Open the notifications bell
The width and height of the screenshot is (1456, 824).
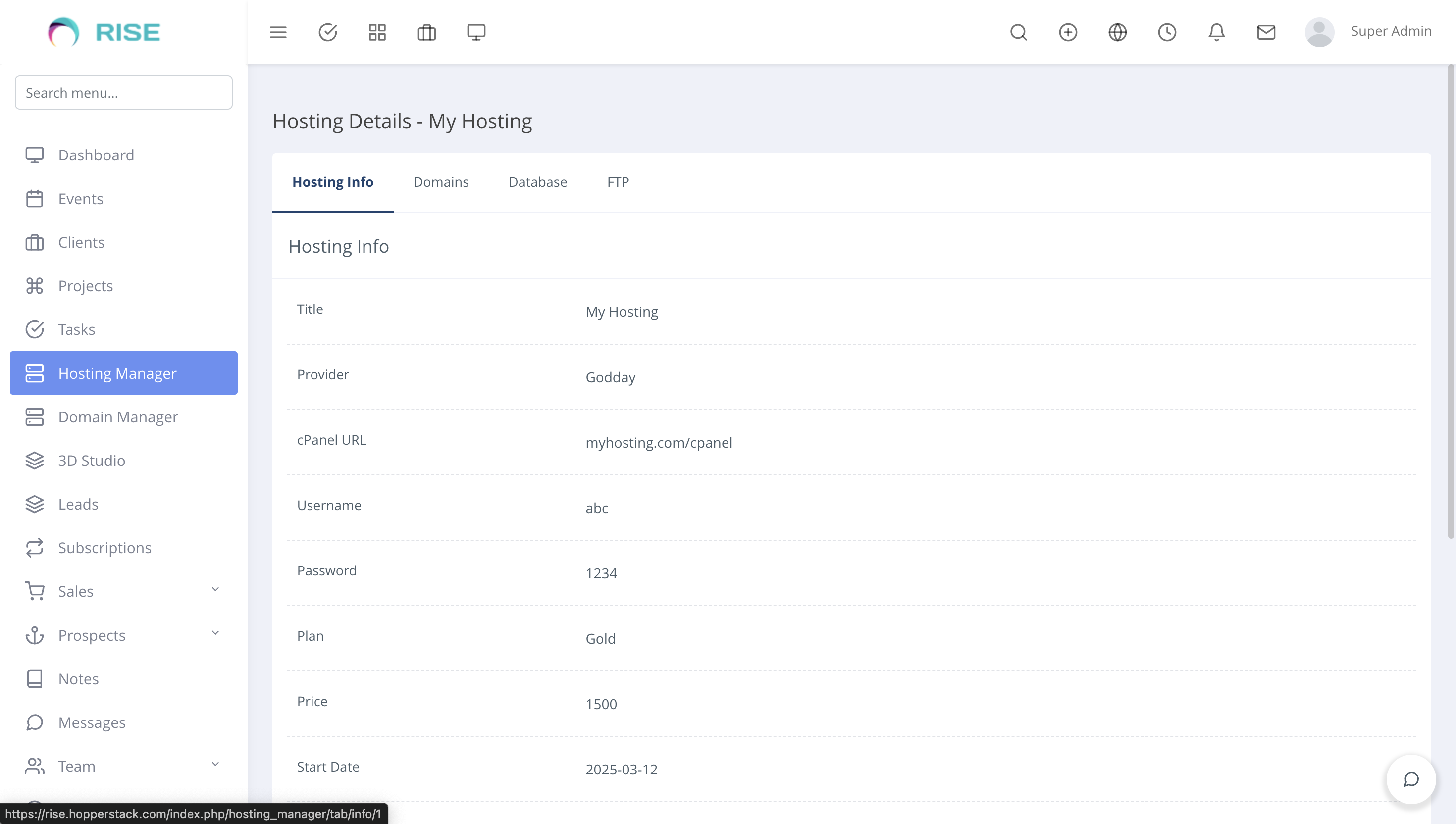tap(1216, 32)
